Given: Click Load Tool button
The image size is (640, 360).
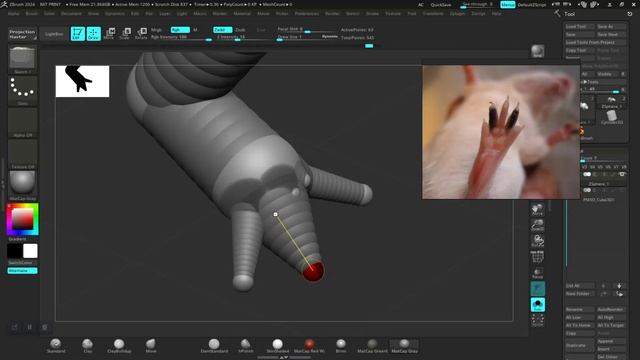Looking at the screenshot, I should tap(580, 27).
